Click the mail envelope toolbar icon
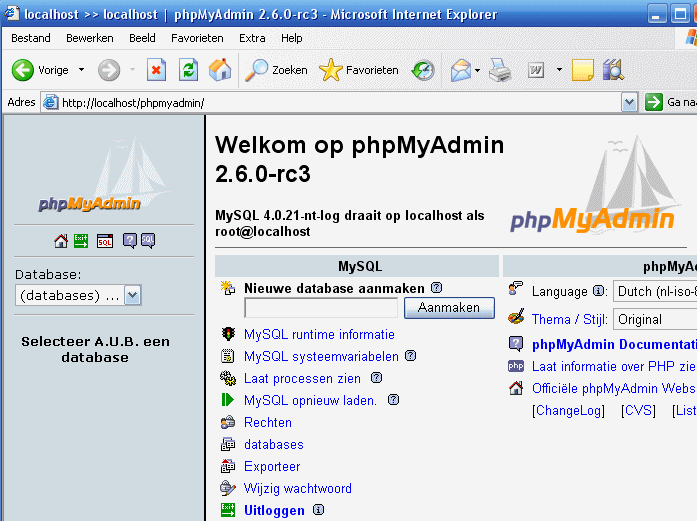The height and width of the screenshot is (521, 697). pyautogui.click(x=461, y=70)
